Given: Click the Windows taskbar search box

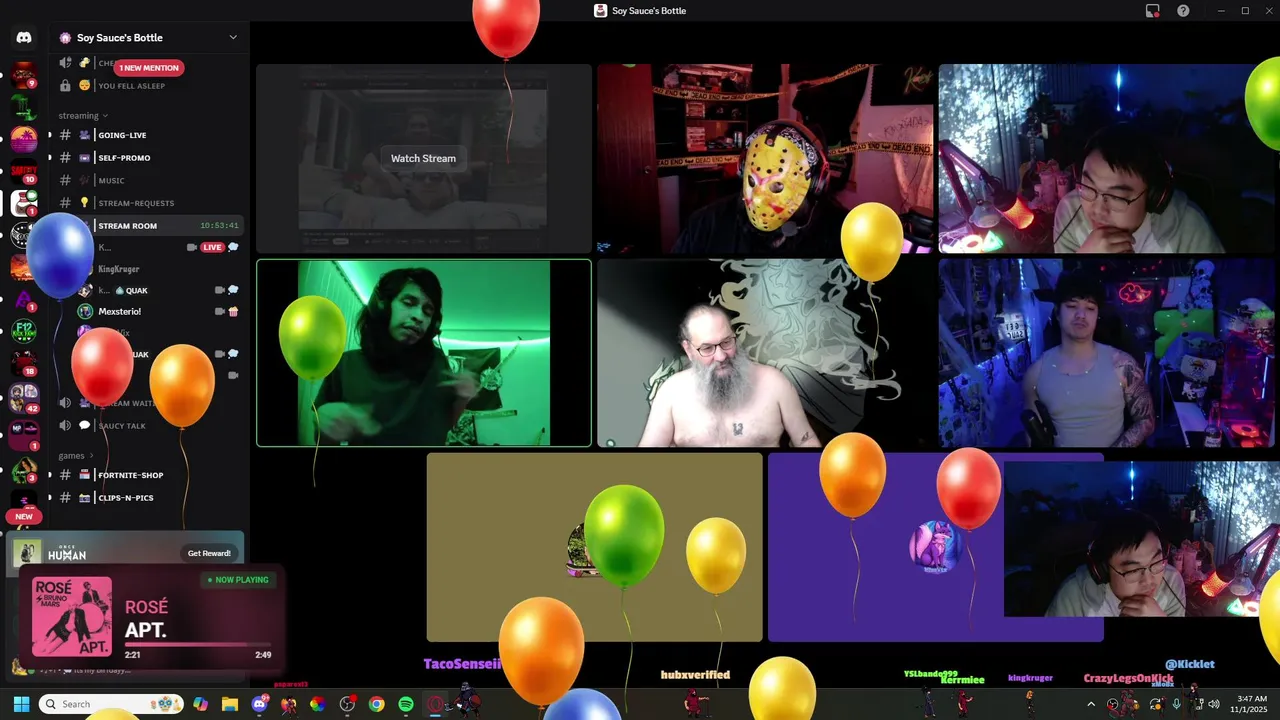Looking at the screenshot, I should coord(111,704).
